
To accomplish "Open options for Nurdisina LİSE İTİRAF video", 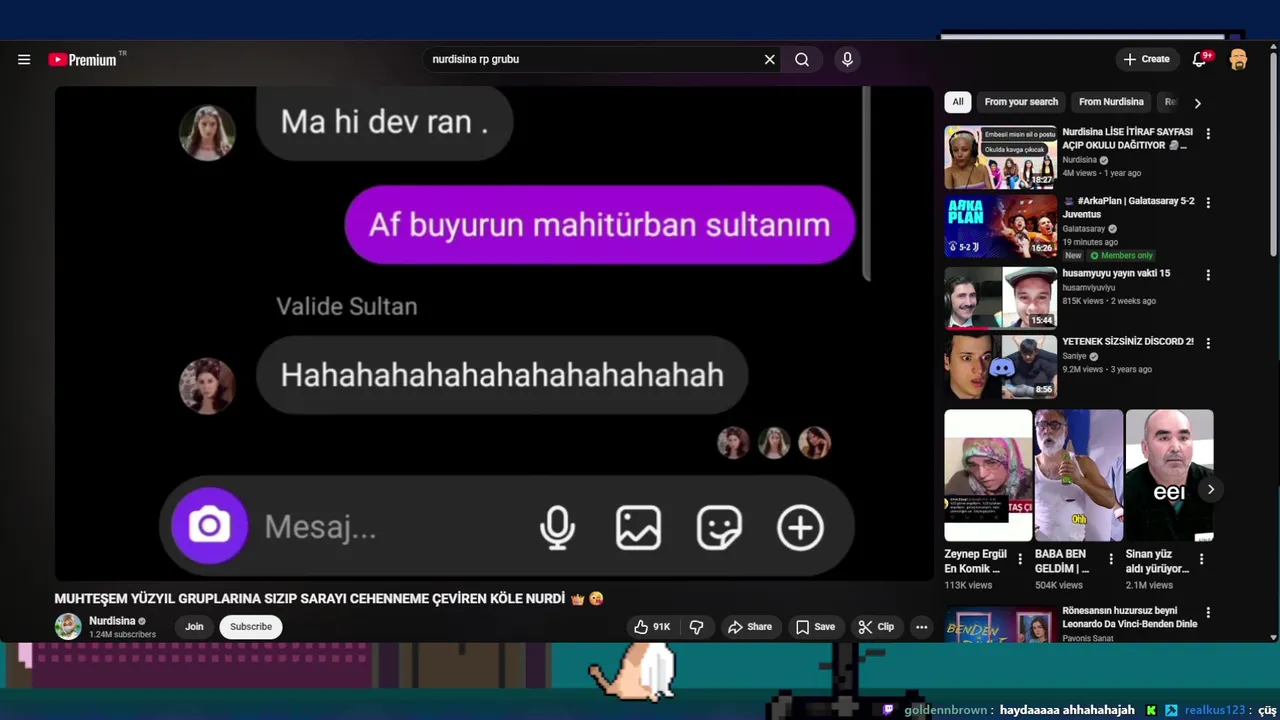I will point(1208,134).
